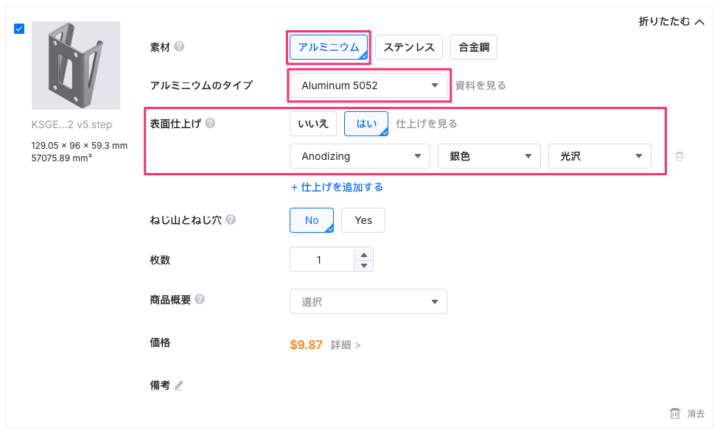720x436 pixels.
Task: Click the 枚数 quantity input field
Action: click(322, 260)
